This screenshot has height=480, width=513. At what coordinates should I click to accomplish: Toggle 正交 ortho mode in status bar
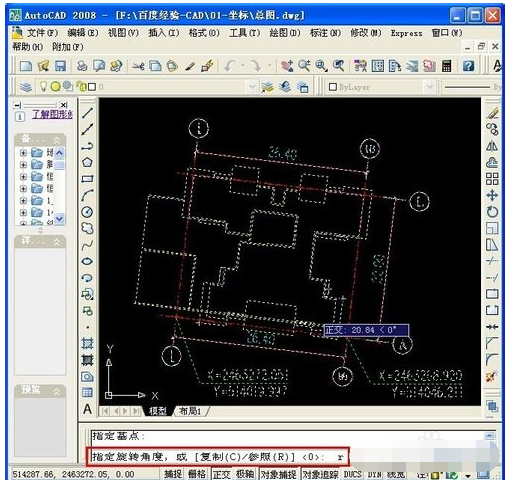(x=222, y=474)
